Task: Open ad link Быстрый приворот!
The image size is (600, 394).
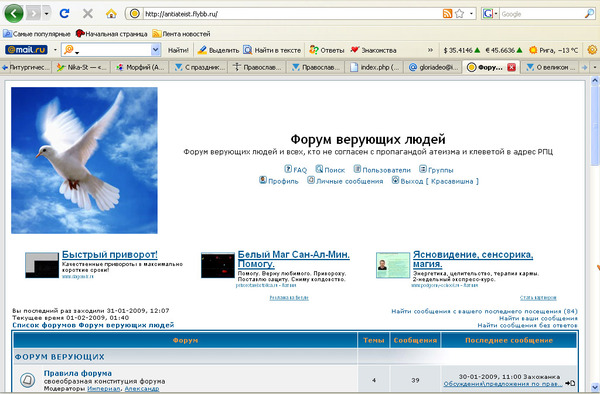Action: pos(109,254)
